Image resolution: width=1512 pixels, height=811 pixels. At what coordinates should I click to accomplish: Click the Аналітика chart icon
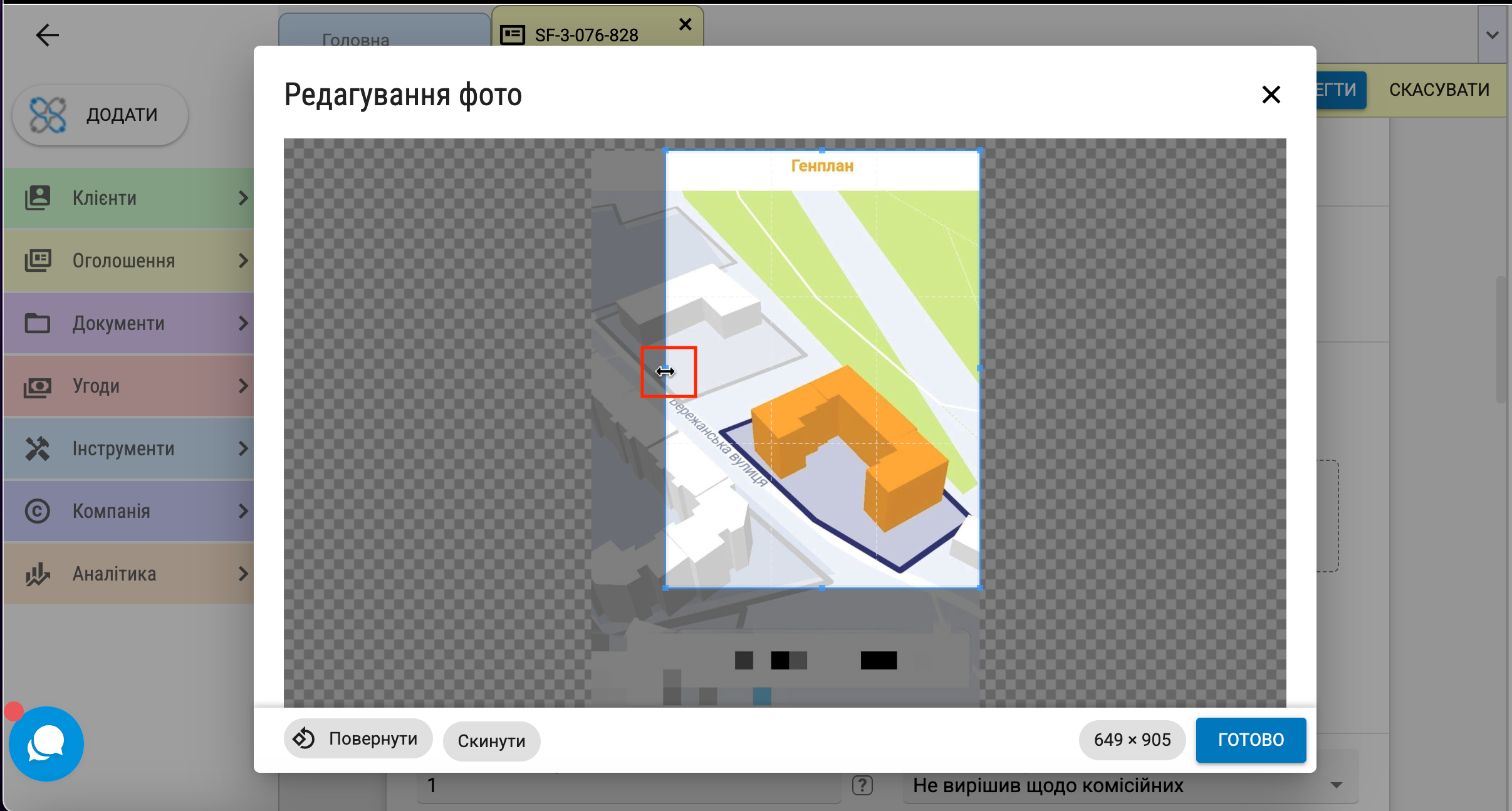click(x=38, y=574)
